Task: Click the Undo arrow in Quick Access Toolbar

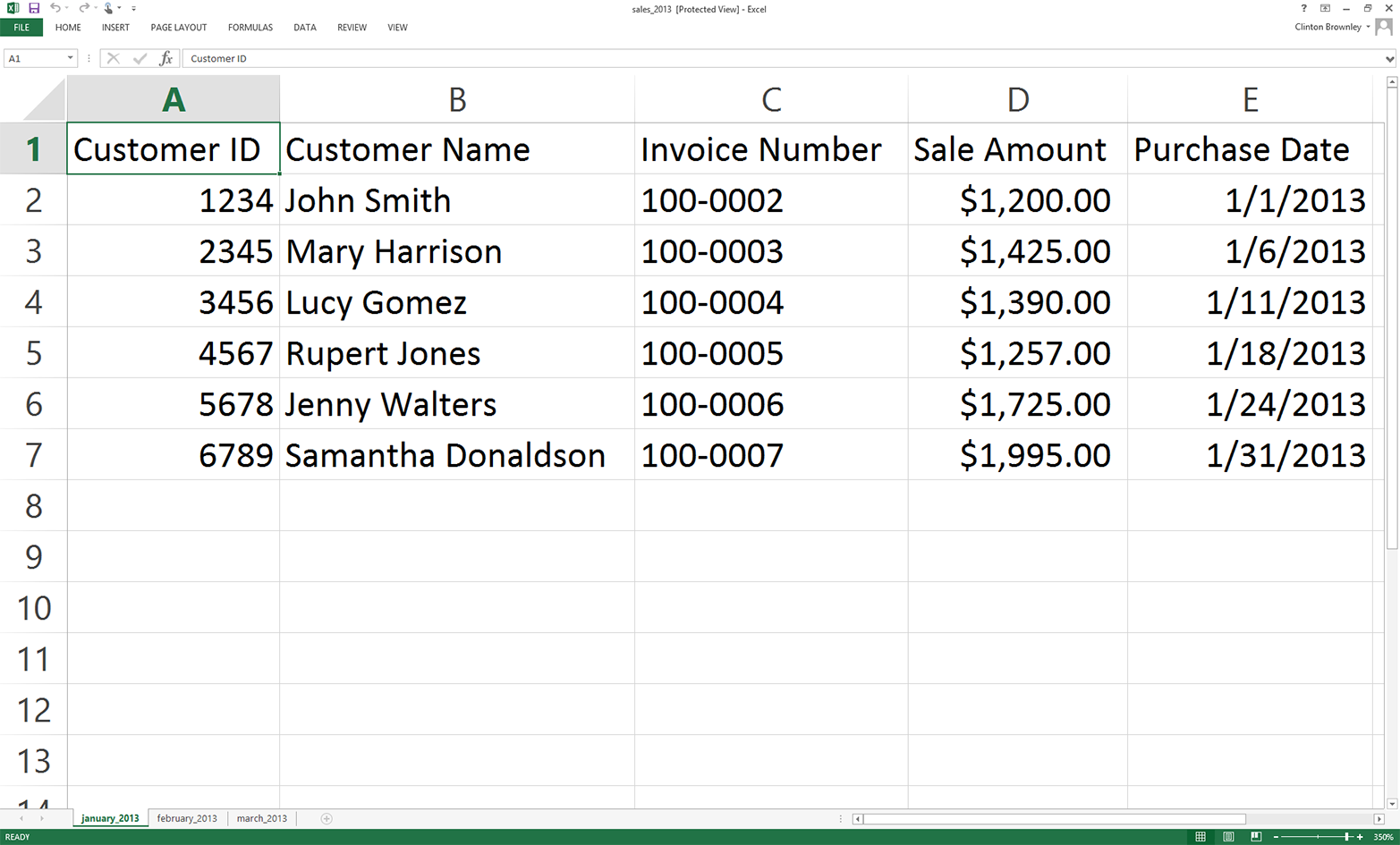Action: tap(55, 8)
